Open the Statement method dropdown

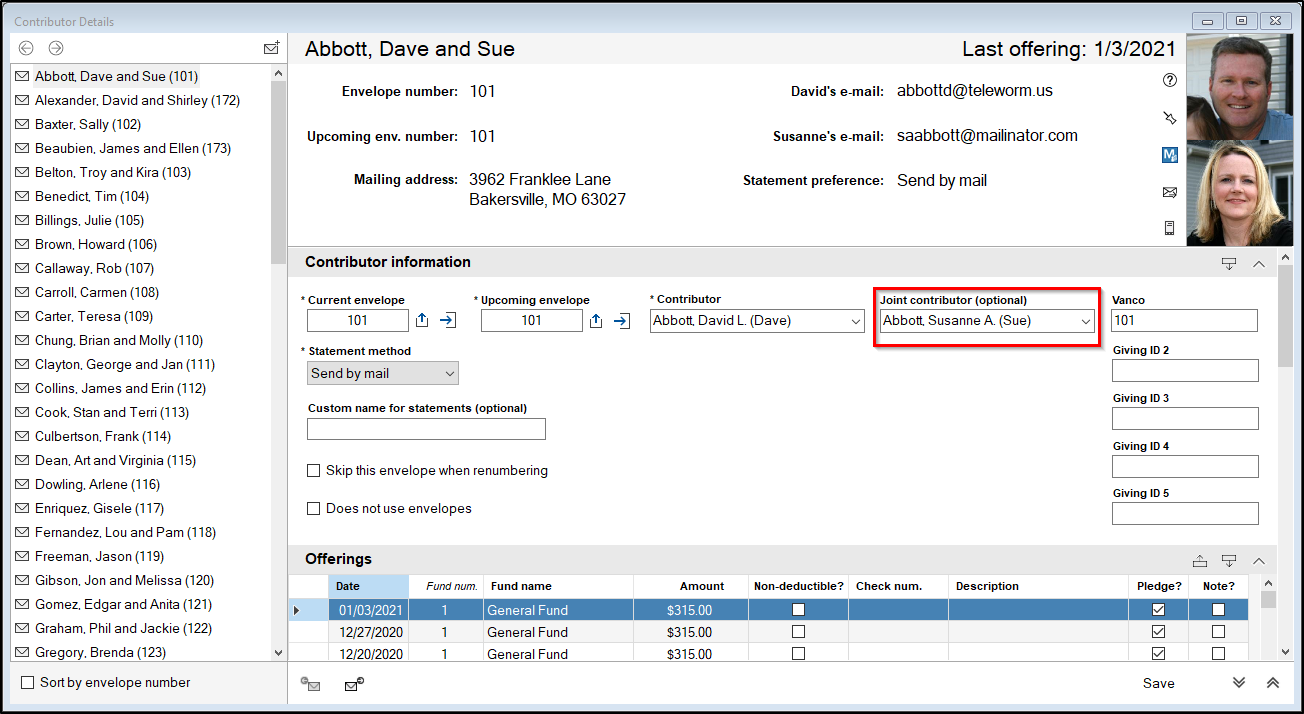click(383, 374)
